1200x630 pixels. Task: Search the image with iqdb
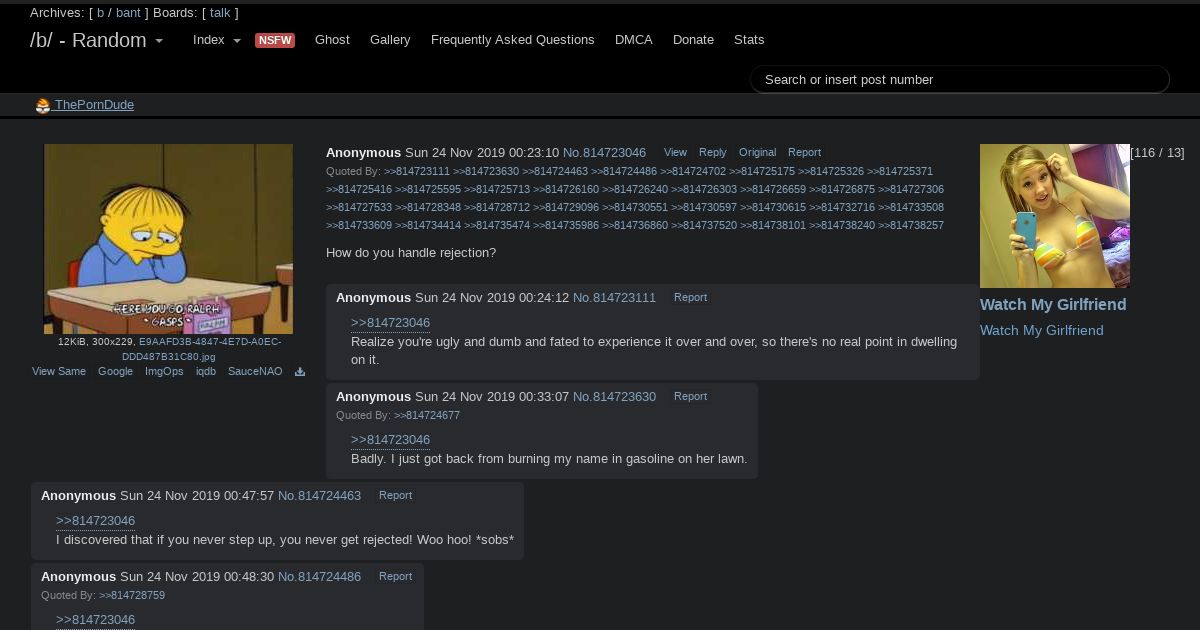point(206,371)
